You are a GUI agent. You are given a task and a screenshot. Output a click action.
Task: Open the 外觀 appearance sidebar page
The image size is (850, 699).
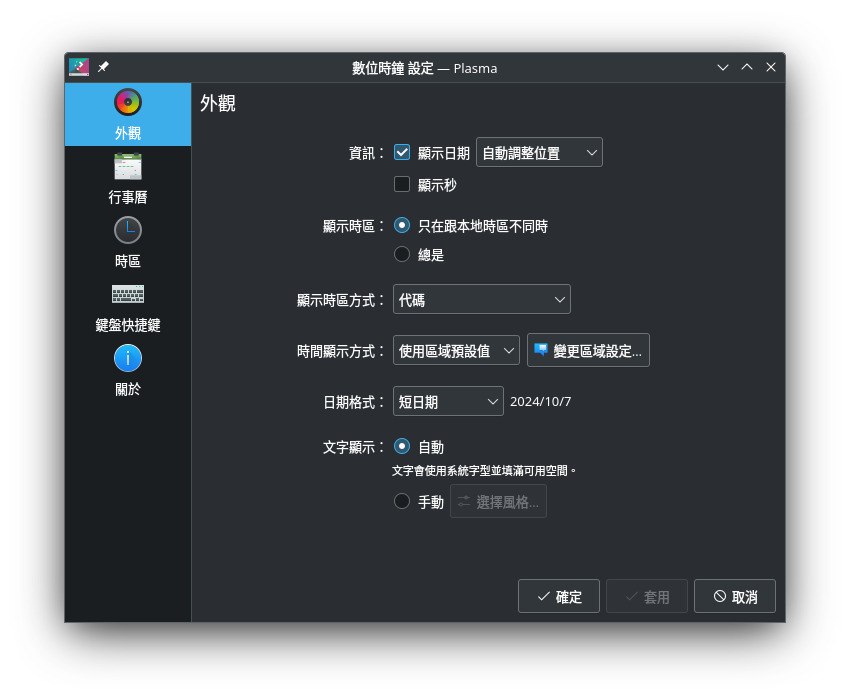[127, 114]
